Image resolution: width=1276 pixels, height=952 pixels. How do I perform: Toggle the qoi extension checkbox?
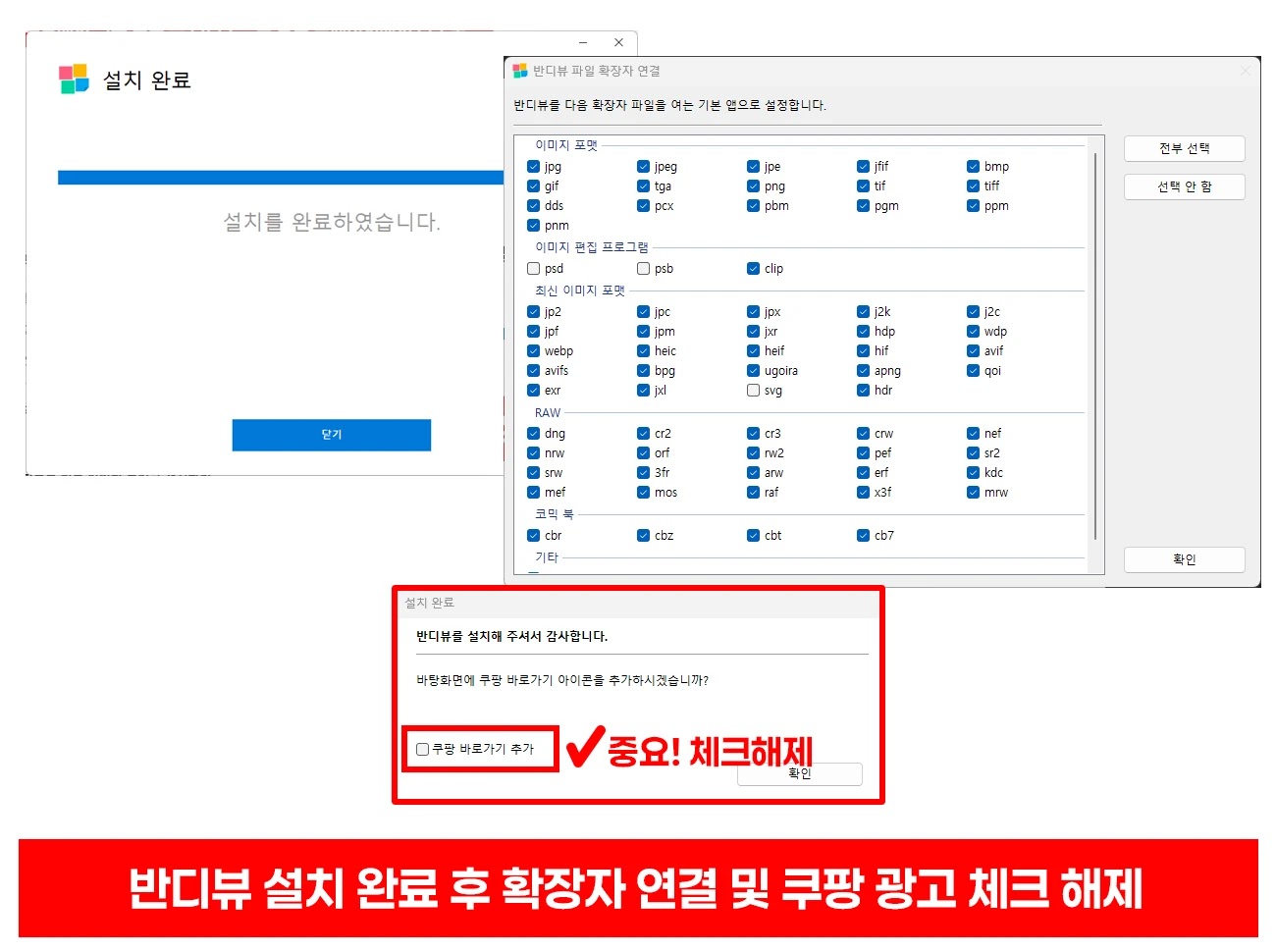(974, 371)
